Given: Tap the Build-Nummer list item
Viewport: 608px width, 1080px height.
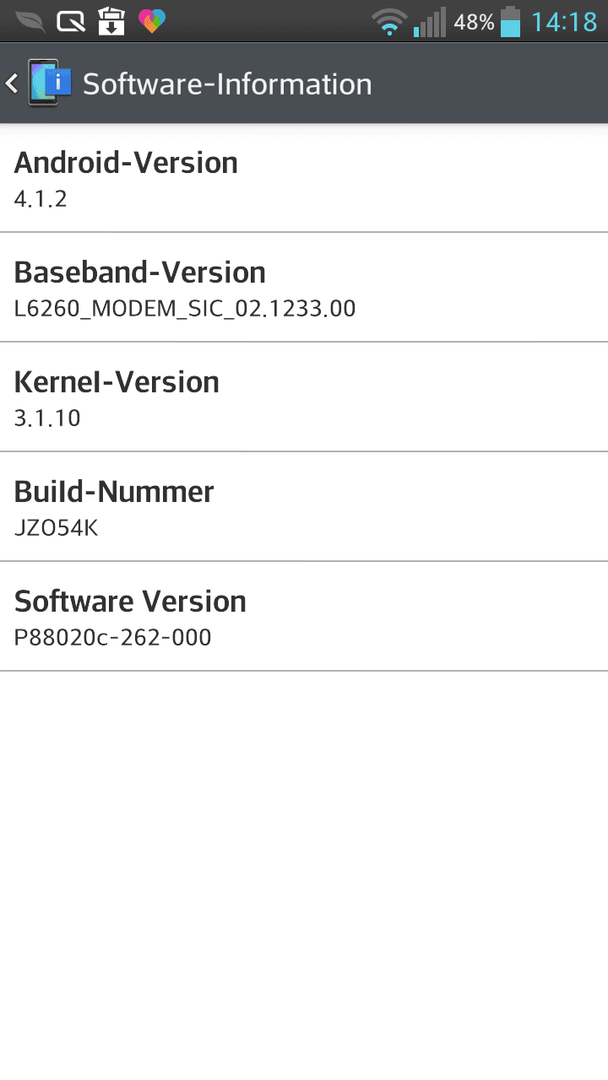Looking at the screenshot, I should pos(304,506).
